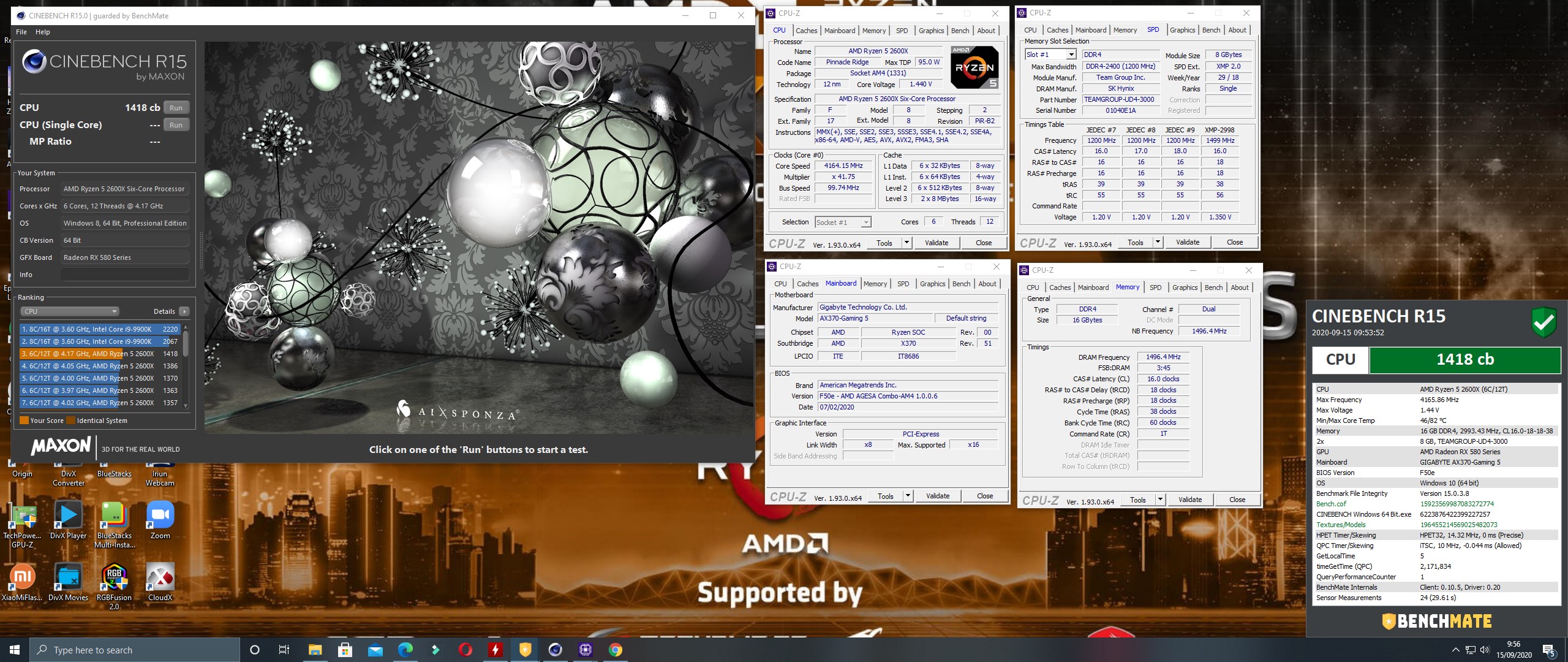Switch to Cinebench via its taskbar icon
Image resolution: width=1568 pixels, height=662 pixels.
[x=555, y=650]
